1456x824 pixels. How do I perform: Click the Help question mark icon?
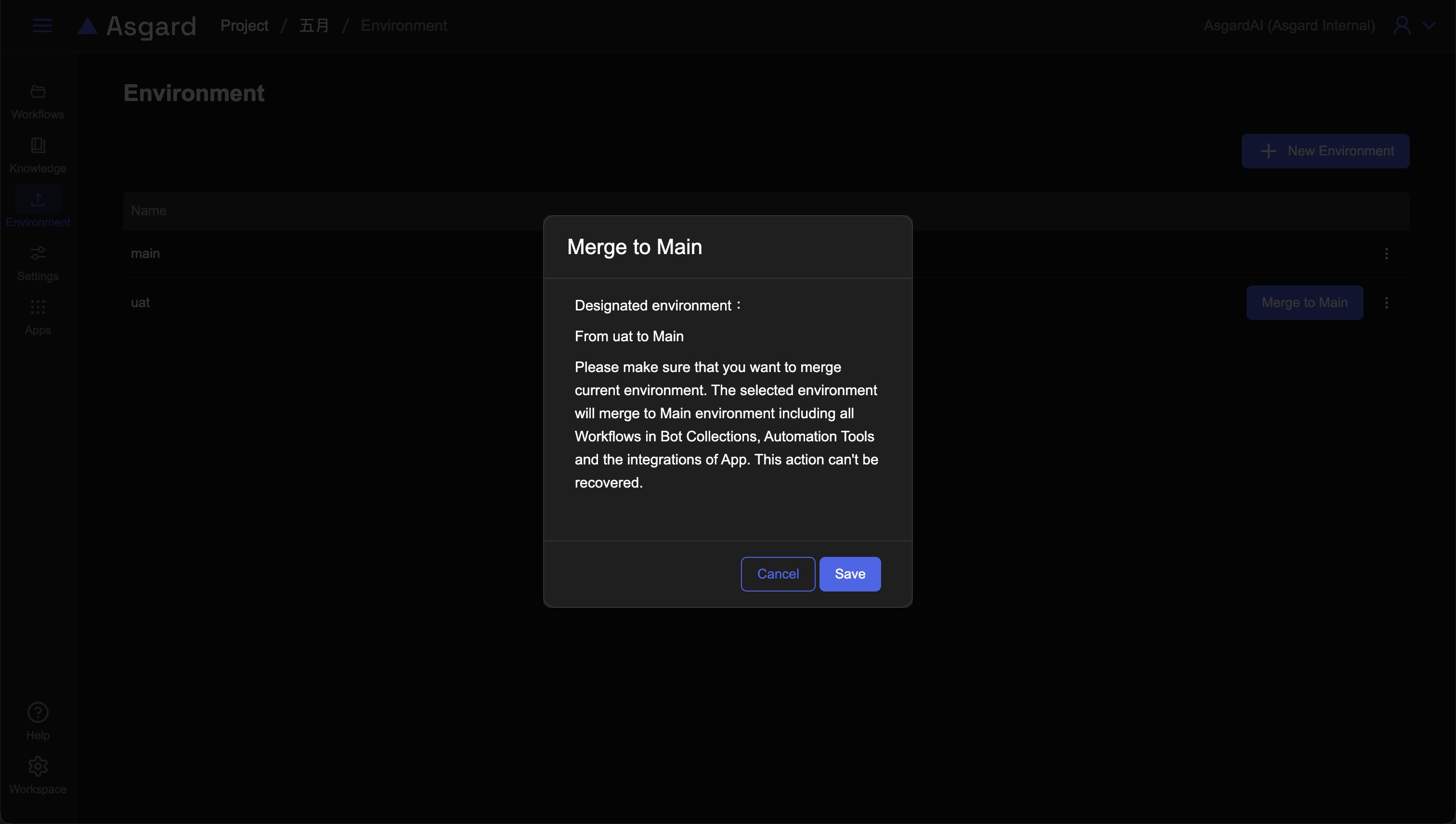coord(38,712)
